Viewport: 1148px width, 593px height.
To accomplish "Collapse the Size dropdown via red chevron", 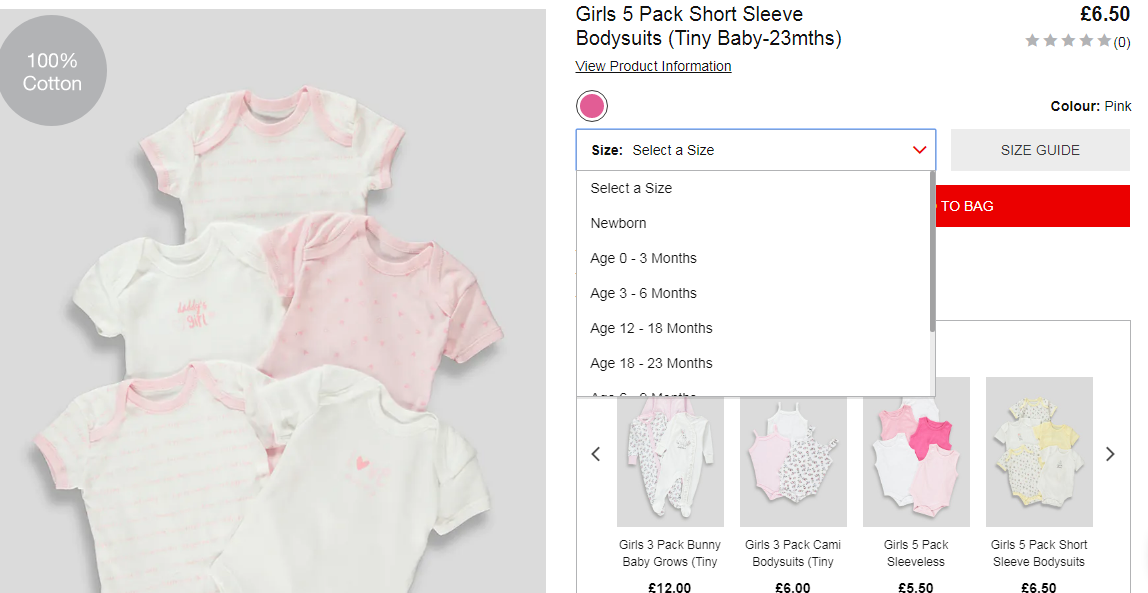I will point(920,150).
